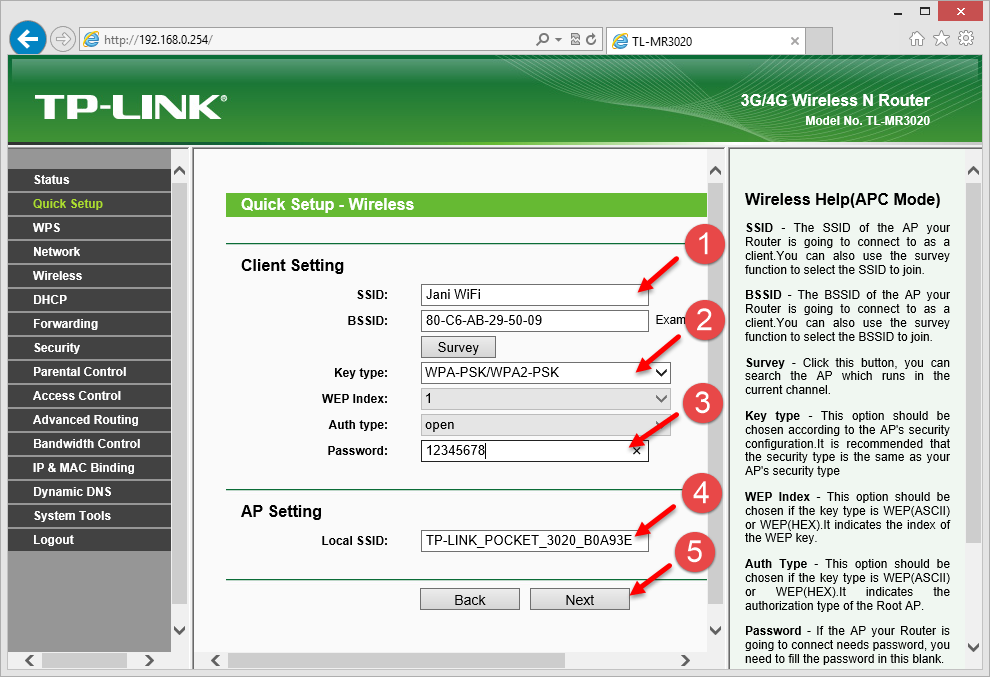
Task: Click the help panel scroll down arrow
Action: (x=973, y=647)
